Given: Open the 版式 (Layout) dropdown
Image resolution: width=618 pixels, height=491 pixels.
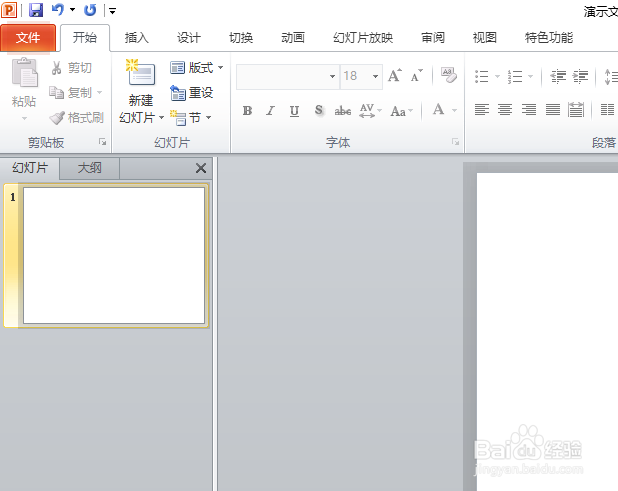Looking at the screenshot, I should (197, 68).
